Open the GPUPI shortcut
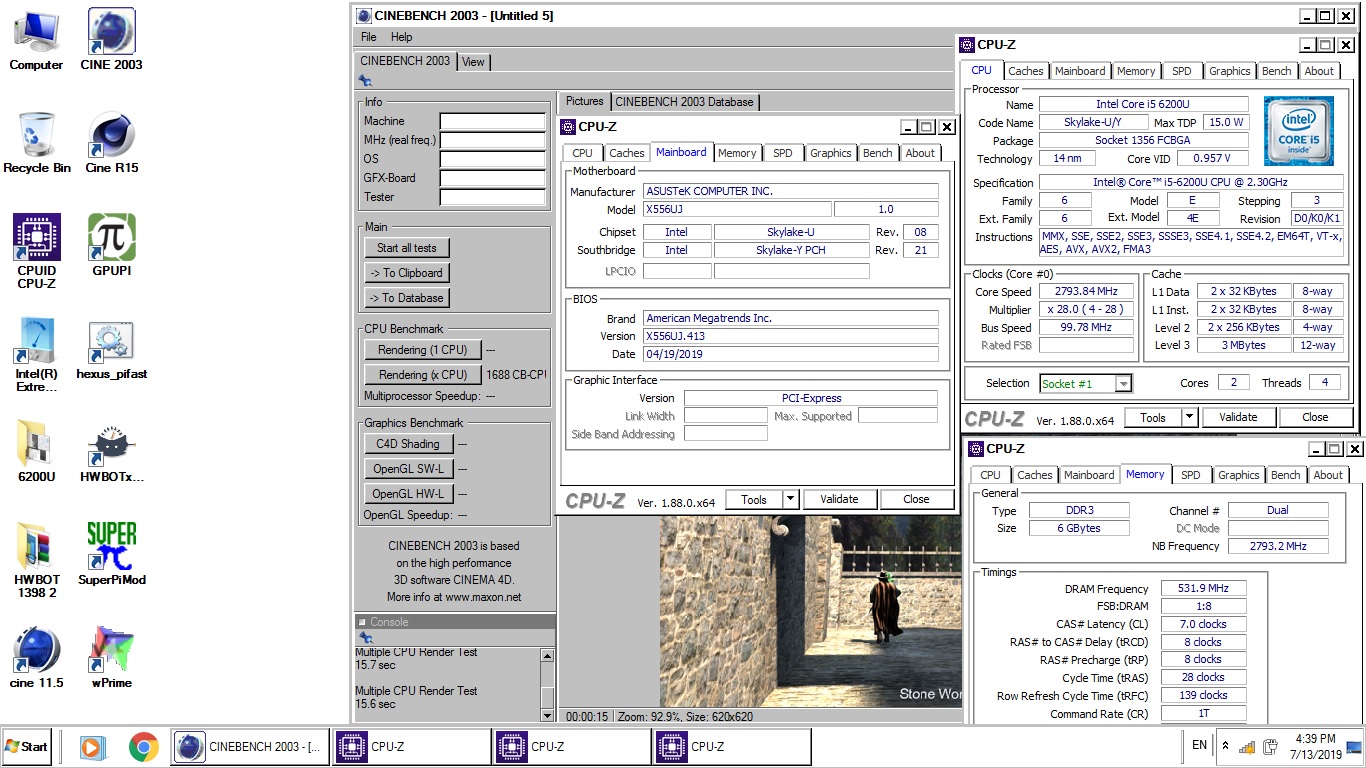This screenshot has height=768, width=1366. pos(111,246)
